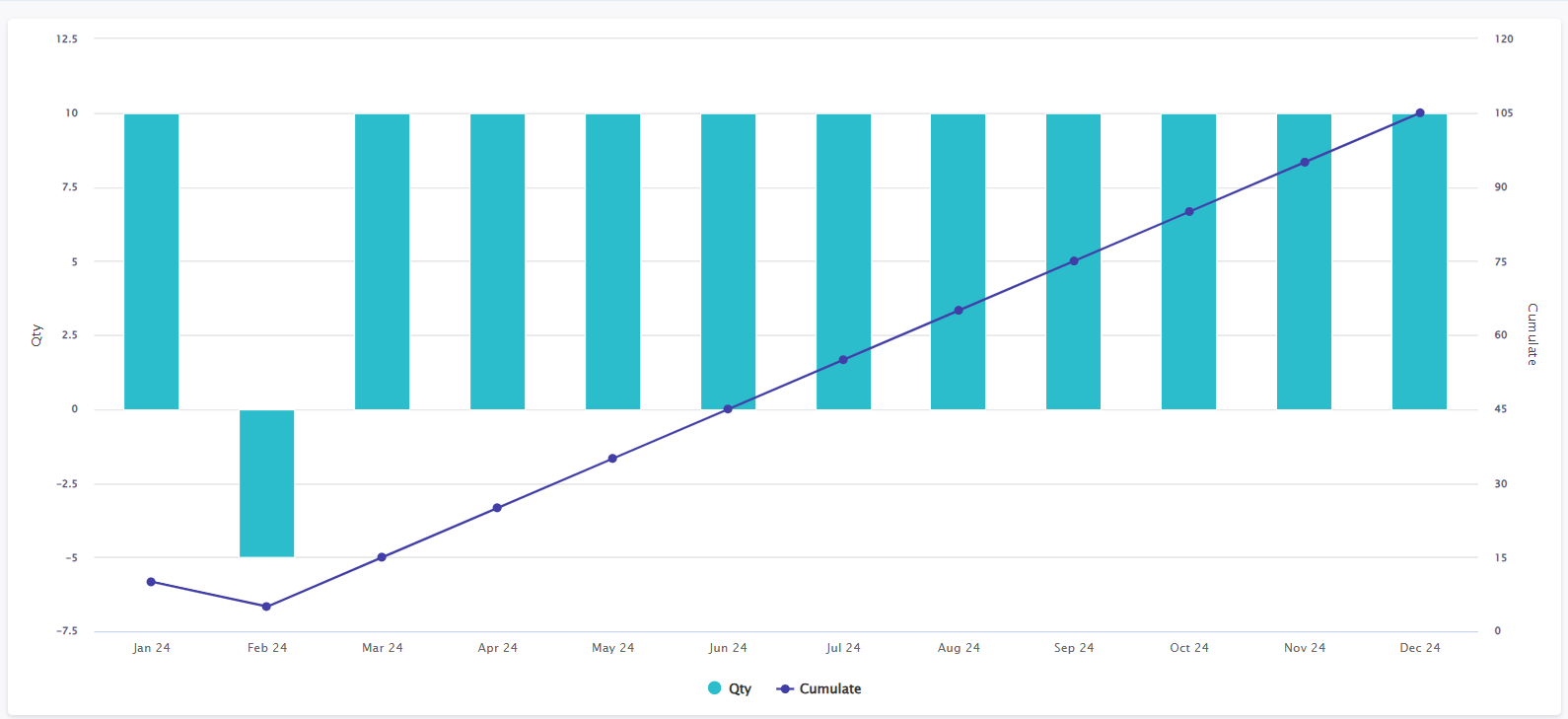Toggle the Cumulate series in the legend
1568x719 pixels.
(820, 688)
